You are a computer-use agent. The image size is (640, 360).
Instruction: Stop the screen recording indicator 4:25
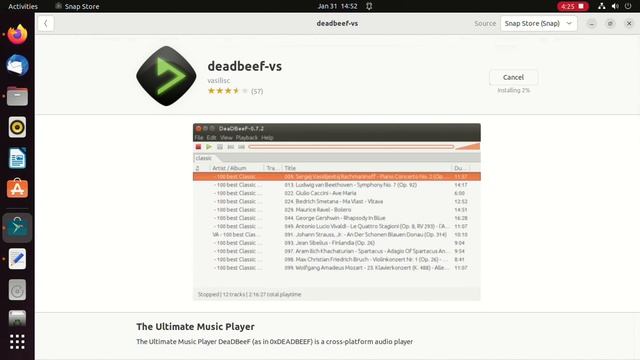click(573, 6)
